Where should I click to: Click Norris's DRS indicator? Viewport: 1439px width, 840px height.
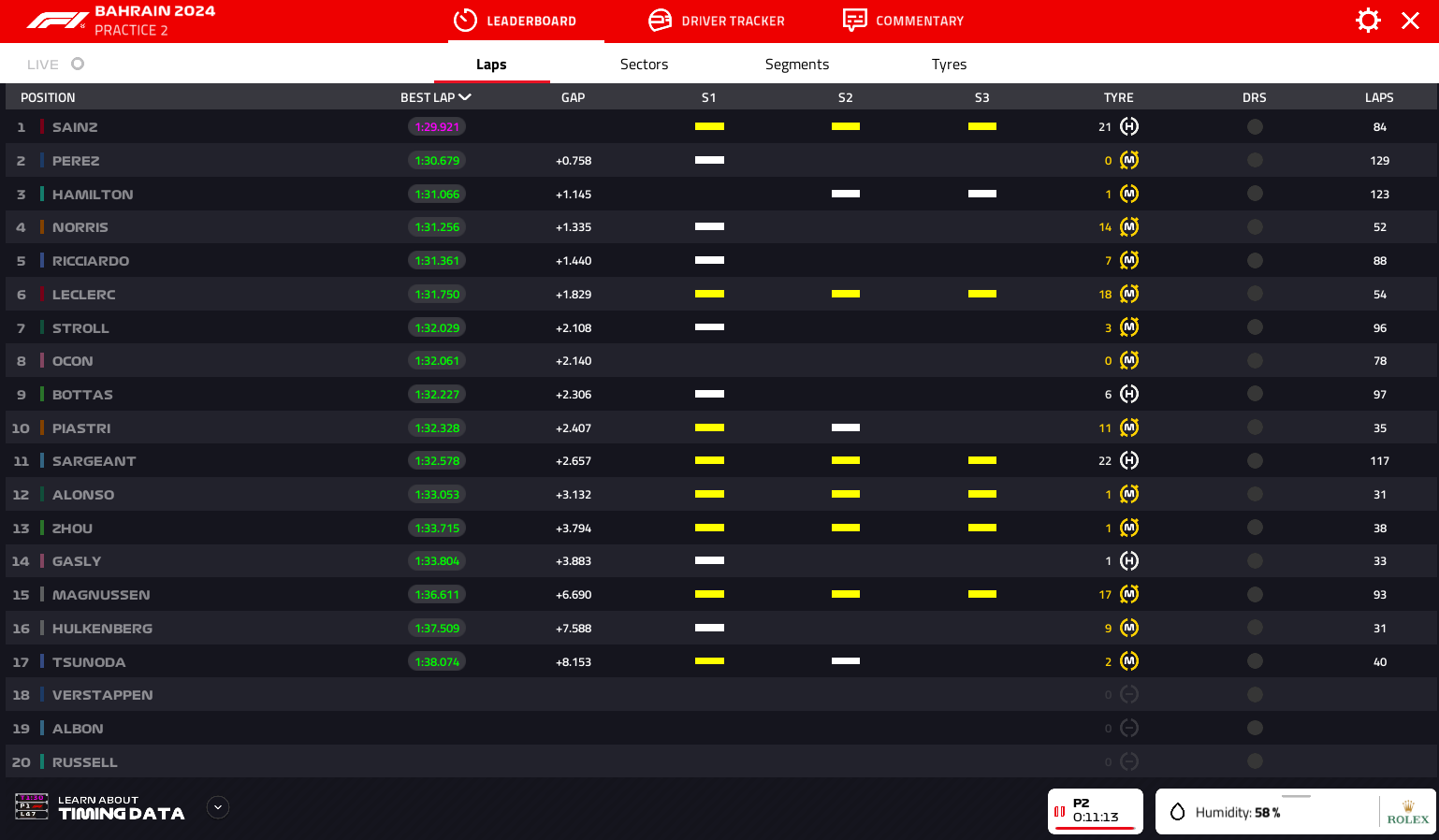pos(1255,226)
